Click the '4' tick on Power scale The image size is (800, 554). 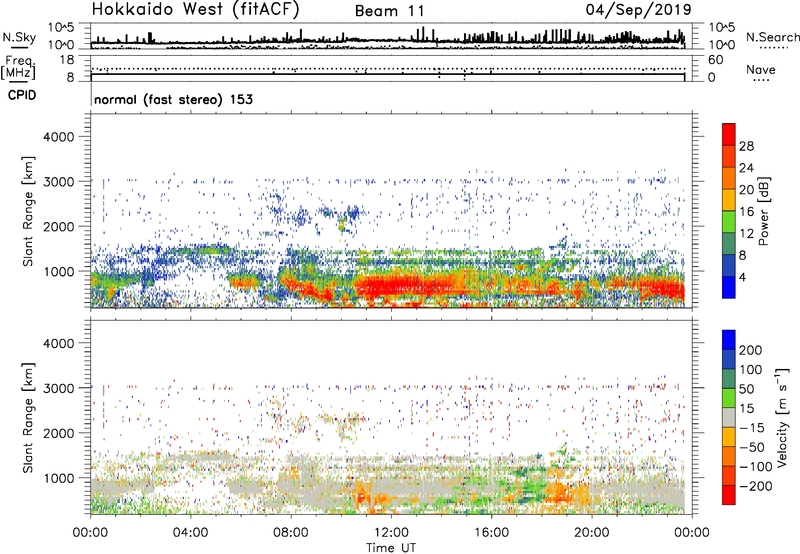(x=742, y=278)
